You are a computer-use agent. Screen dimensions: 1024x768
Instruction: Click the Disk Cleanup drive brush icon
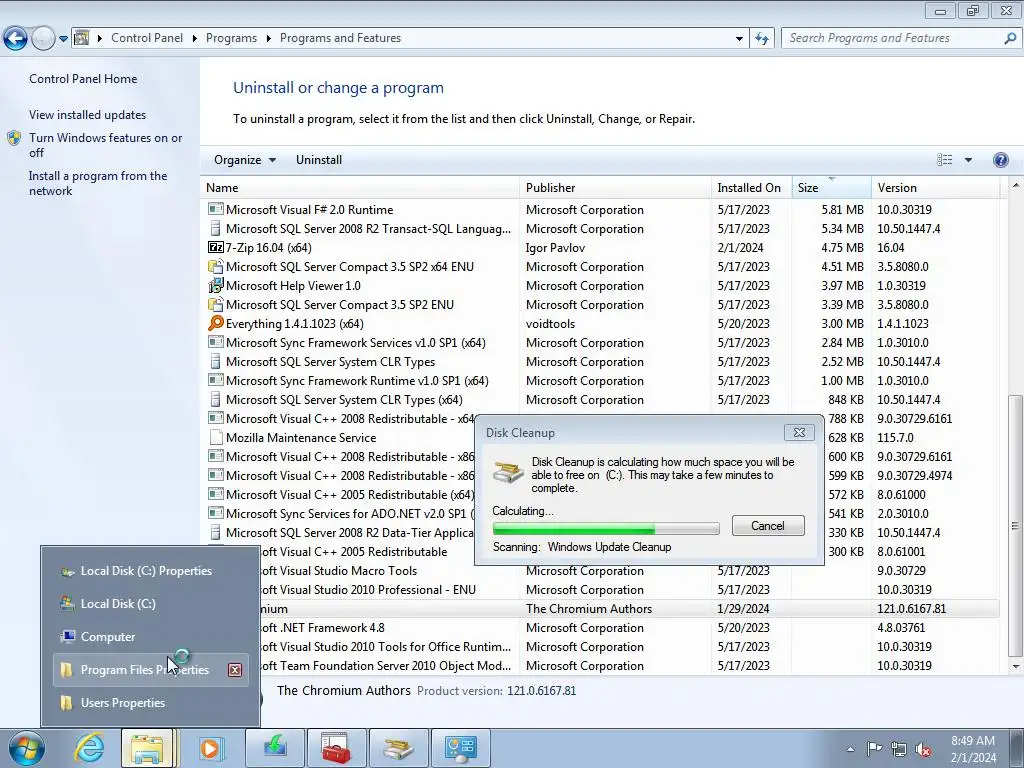point(509,471)
